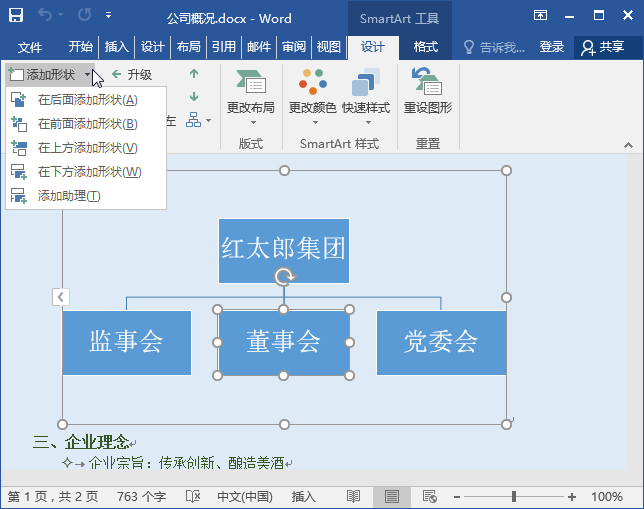644x509 pixels.
Task: Click 100% zoom level
Action: pyautogui.click(x=607, y=497)
